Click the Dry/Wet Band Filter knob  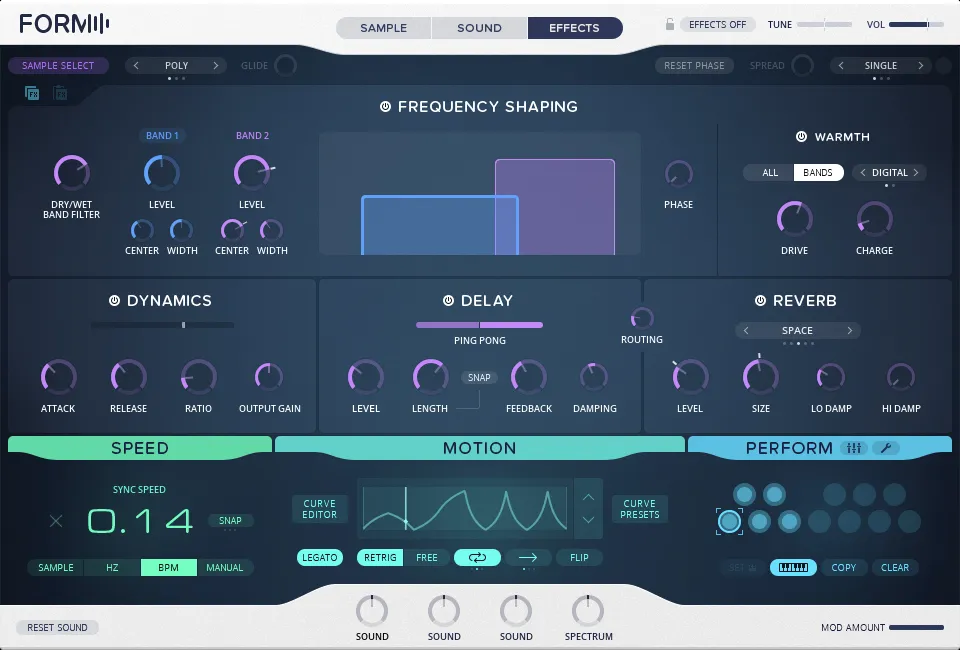(72, 173)
